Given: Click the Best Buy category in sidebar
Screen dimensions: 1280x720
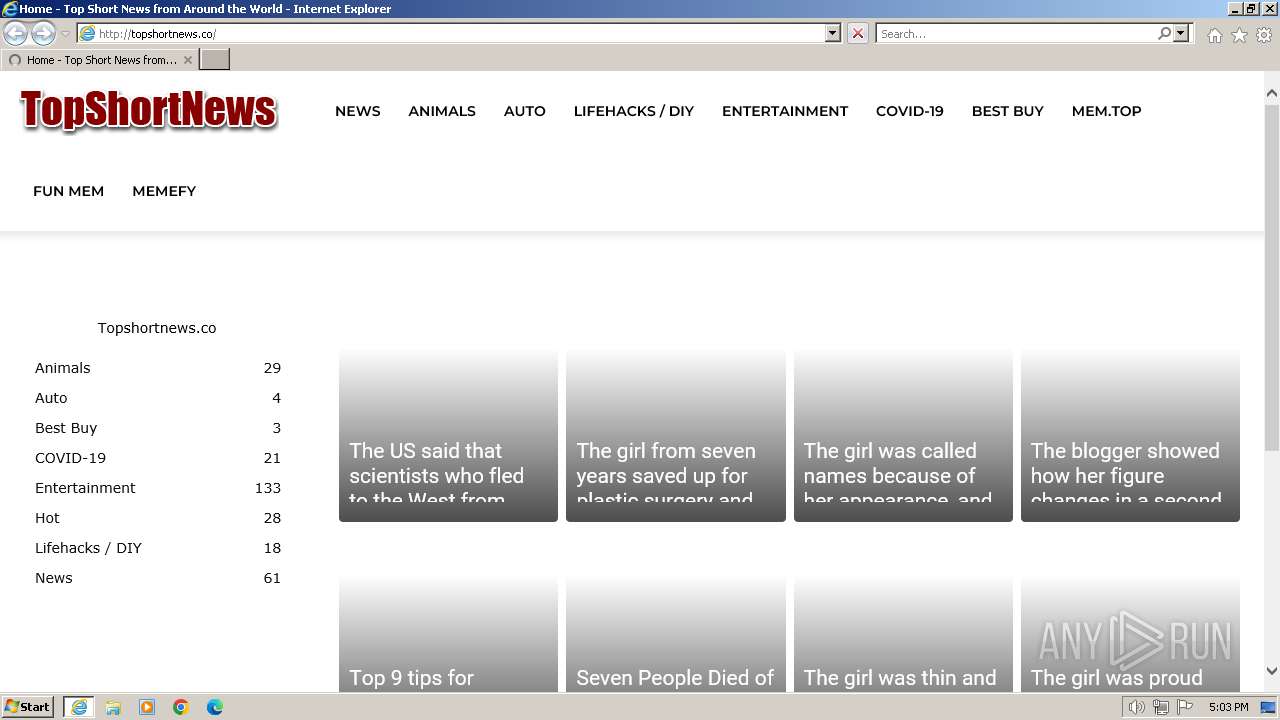Looking at the screenshot, I should [x=66, y=428].
